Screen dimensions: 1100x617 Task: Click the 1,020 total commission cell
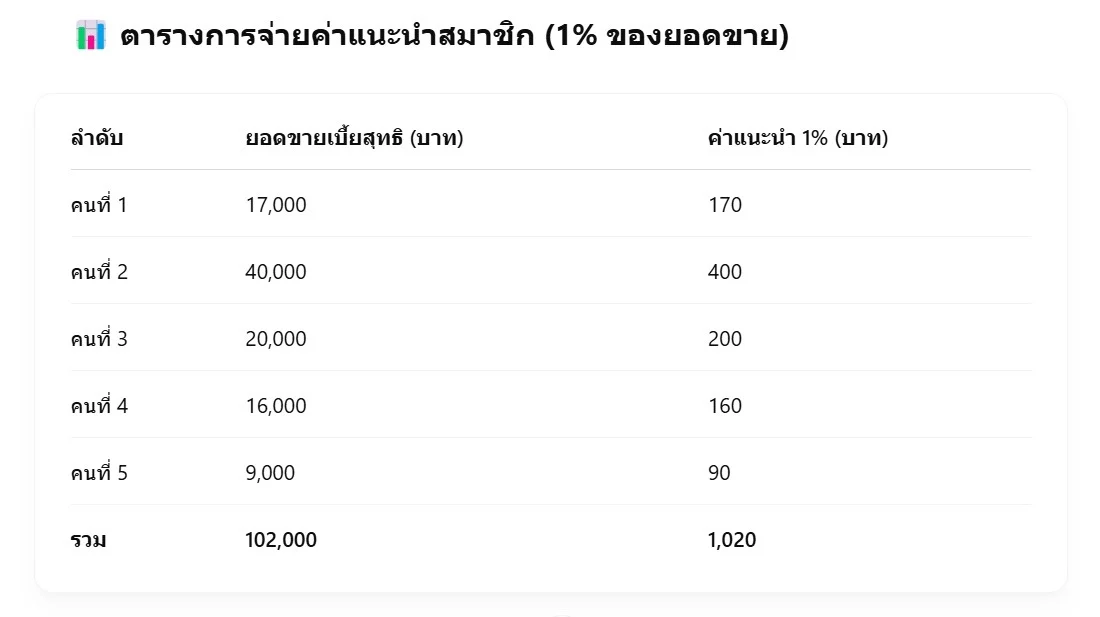pos(731,540)
